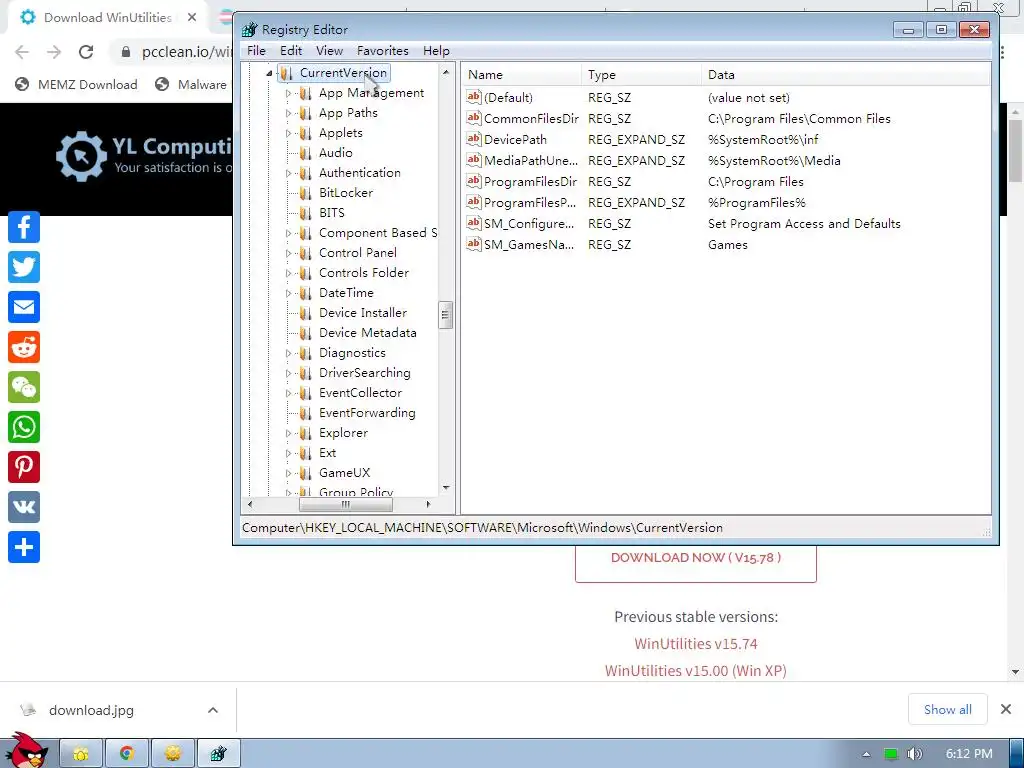
Task: Click the site lock padlock icon
Action: (126, 52)
